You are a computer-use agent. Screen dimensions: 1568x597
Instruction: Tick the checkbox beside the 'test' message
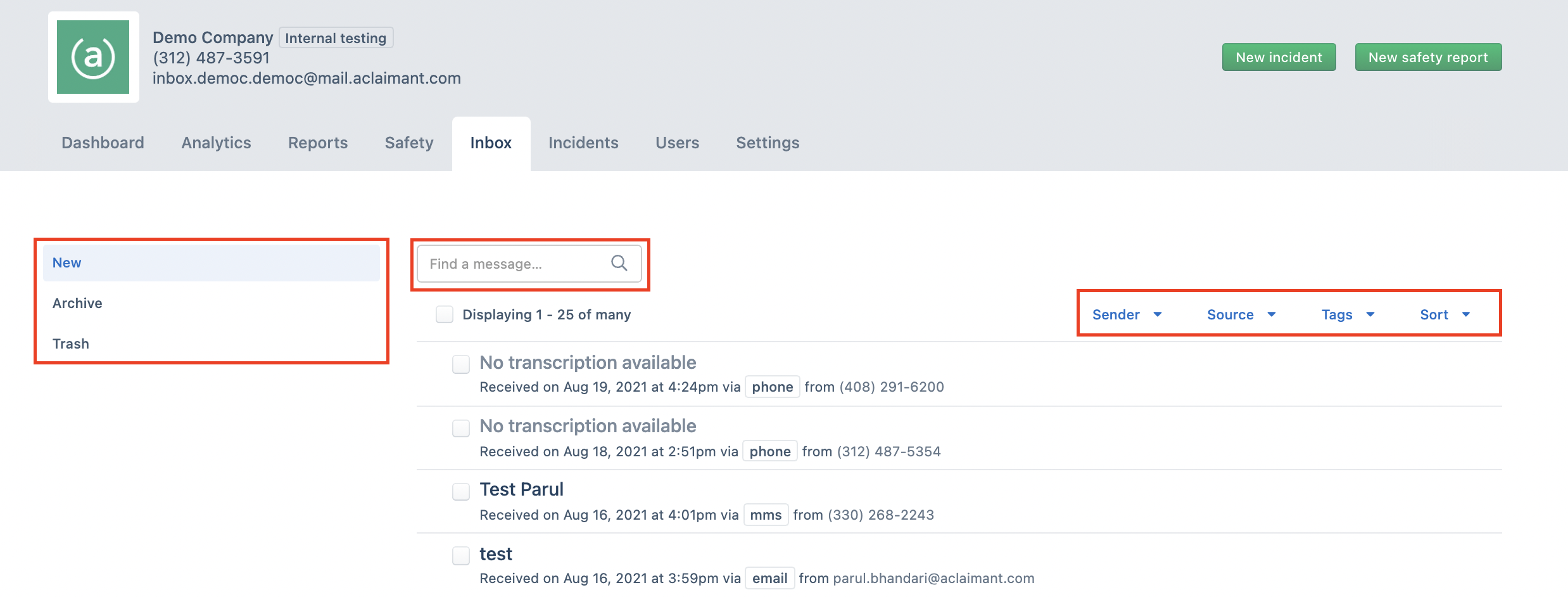(x=461, y=556)
